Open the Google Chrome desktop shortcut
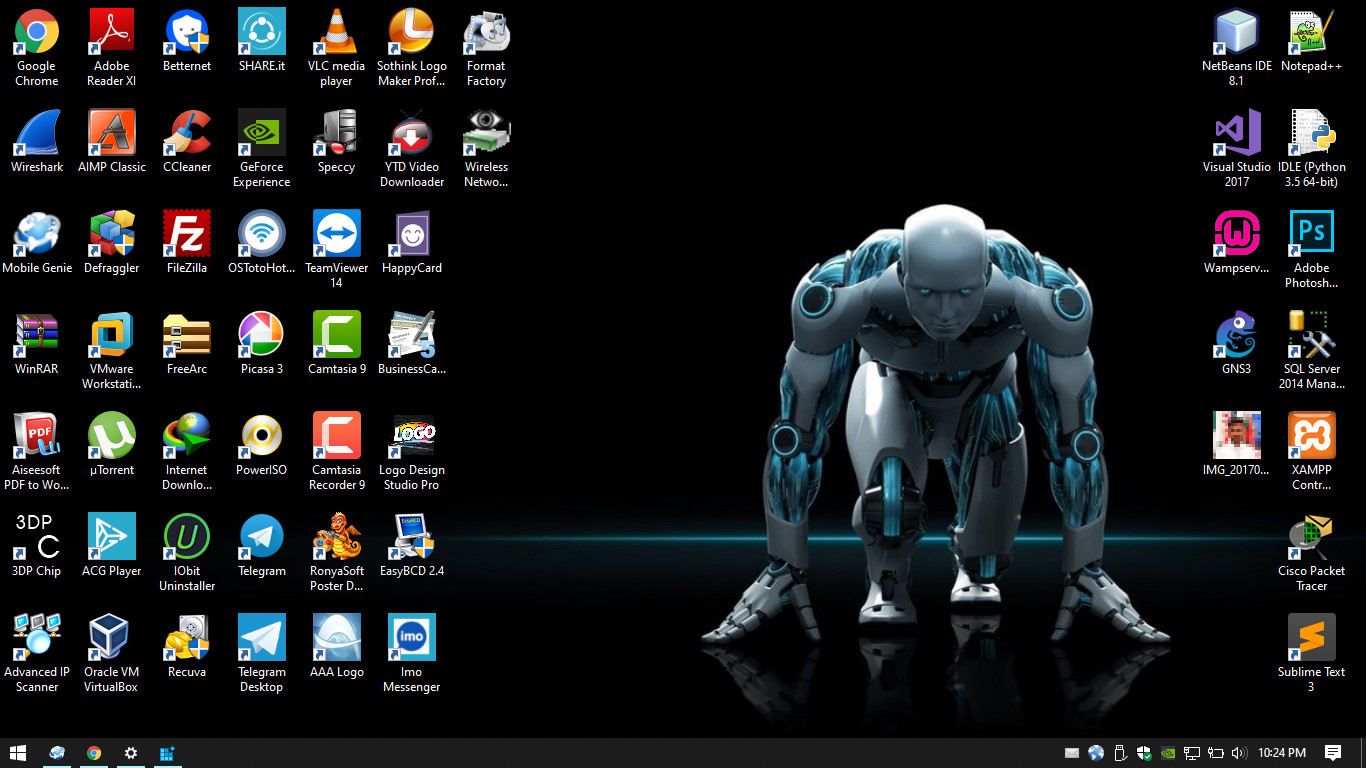Screen dimensions: 1366x768 37,32
